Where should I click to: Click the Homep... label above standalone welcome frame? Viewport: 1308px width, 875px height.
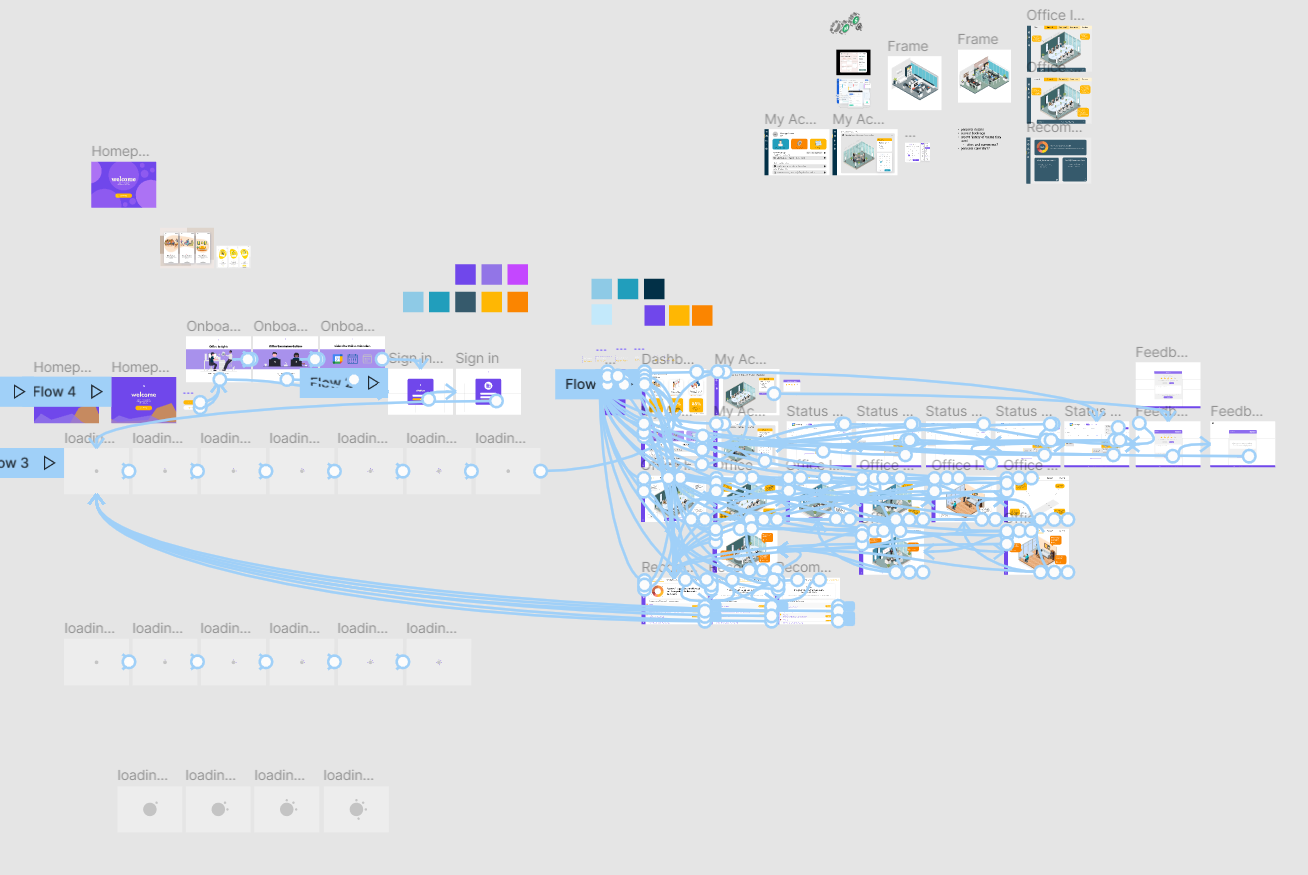120,152
